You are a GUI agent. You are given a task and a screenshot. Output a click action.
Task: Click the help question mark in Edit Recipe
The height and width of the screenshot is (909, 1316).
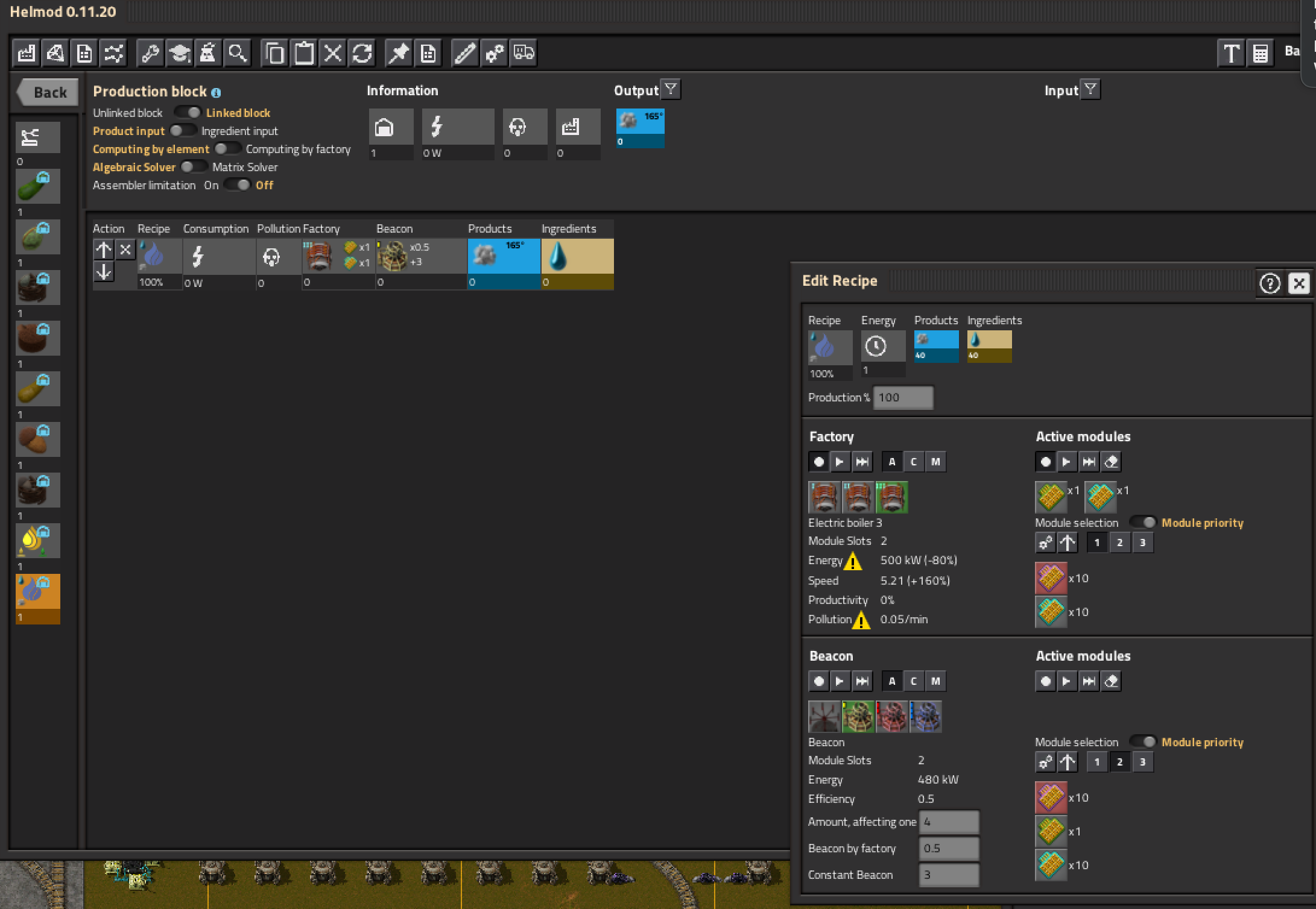click(1270, 283)
